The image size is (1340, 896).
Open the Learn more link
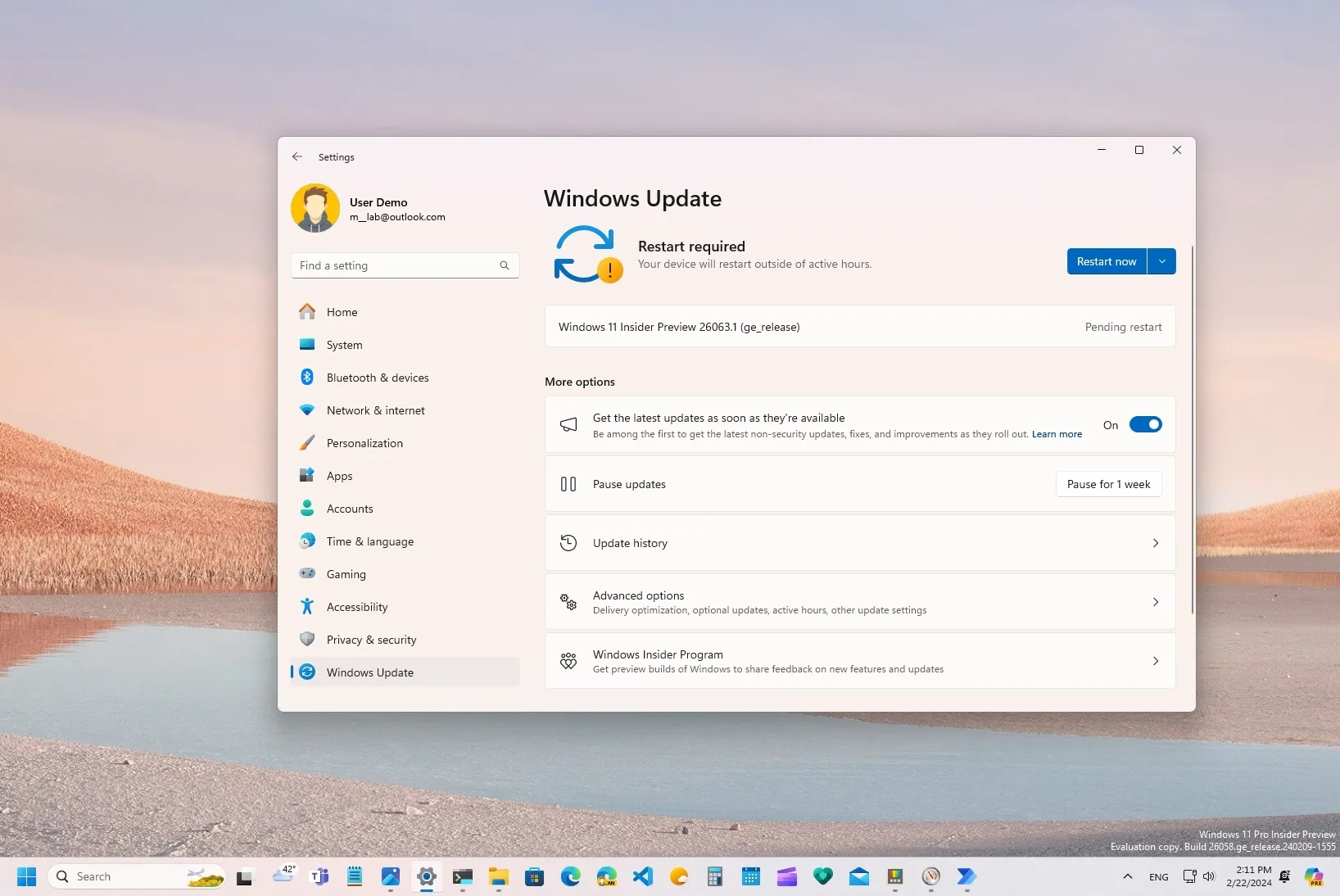tap(1057, 434)
